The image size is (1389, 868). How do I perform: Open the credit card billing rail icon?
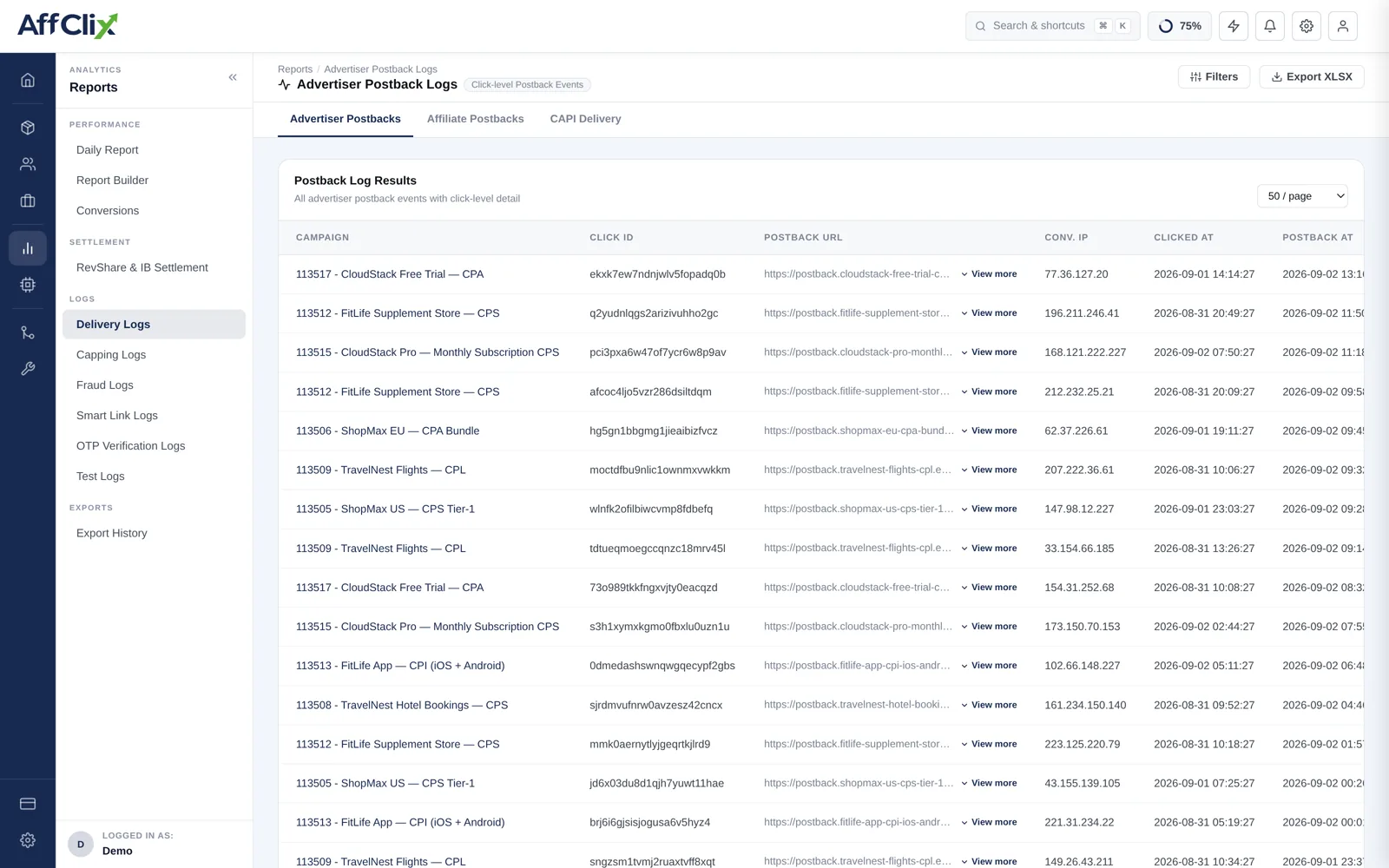[28, 804]
